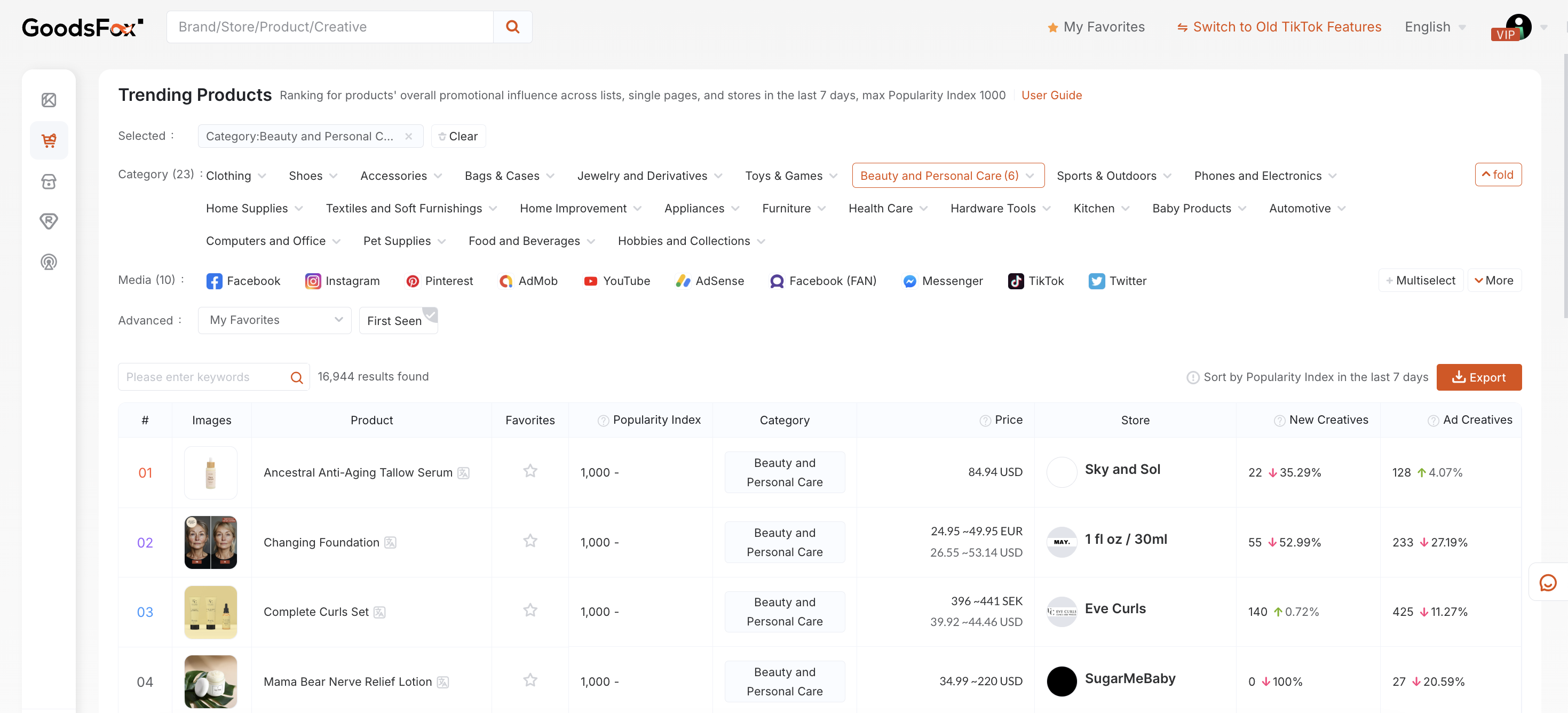The height and width of the screenshot is (713, 1568).
Task: Click translate icon beside Changing Foundation
Action: click(x=390, y=543)
